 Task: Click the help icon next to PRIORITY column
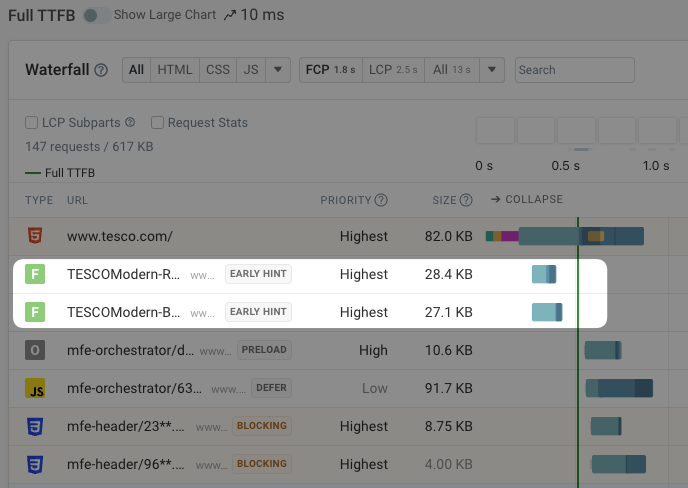tap(381, 200)
